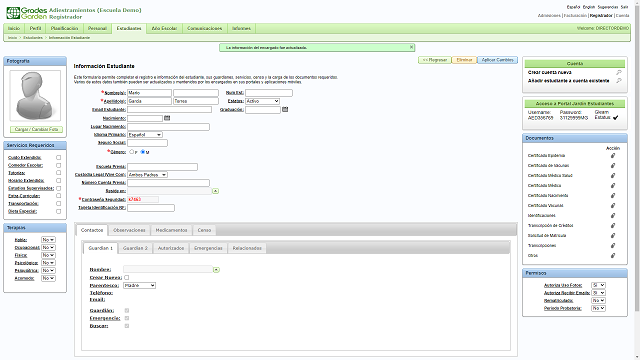The image size is (640, 360).
Task: Attach file for Identificaciones
Action: coord(613,216)
